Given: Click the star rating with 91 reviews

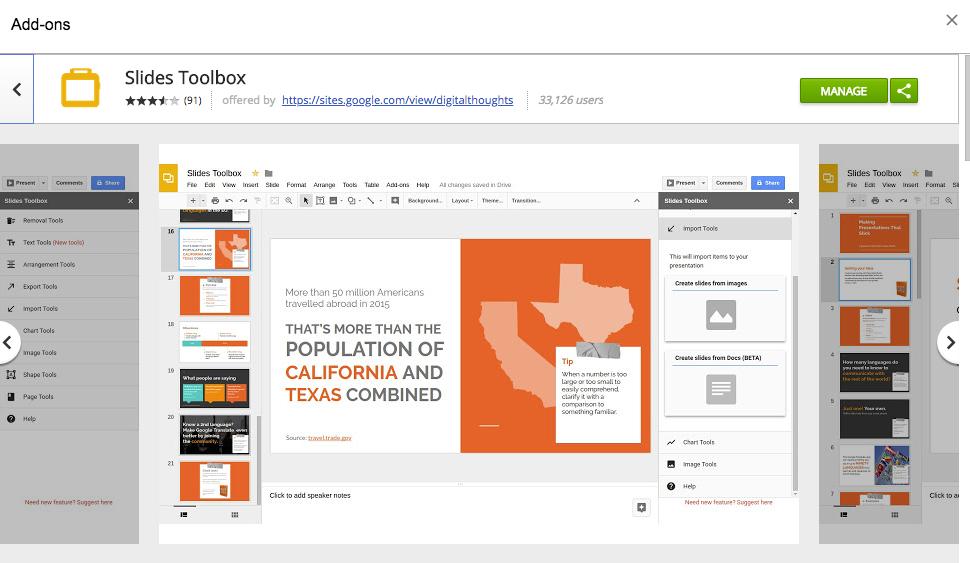Looking at the screenshot, I should pyautogui.click(x=163, y=100).
